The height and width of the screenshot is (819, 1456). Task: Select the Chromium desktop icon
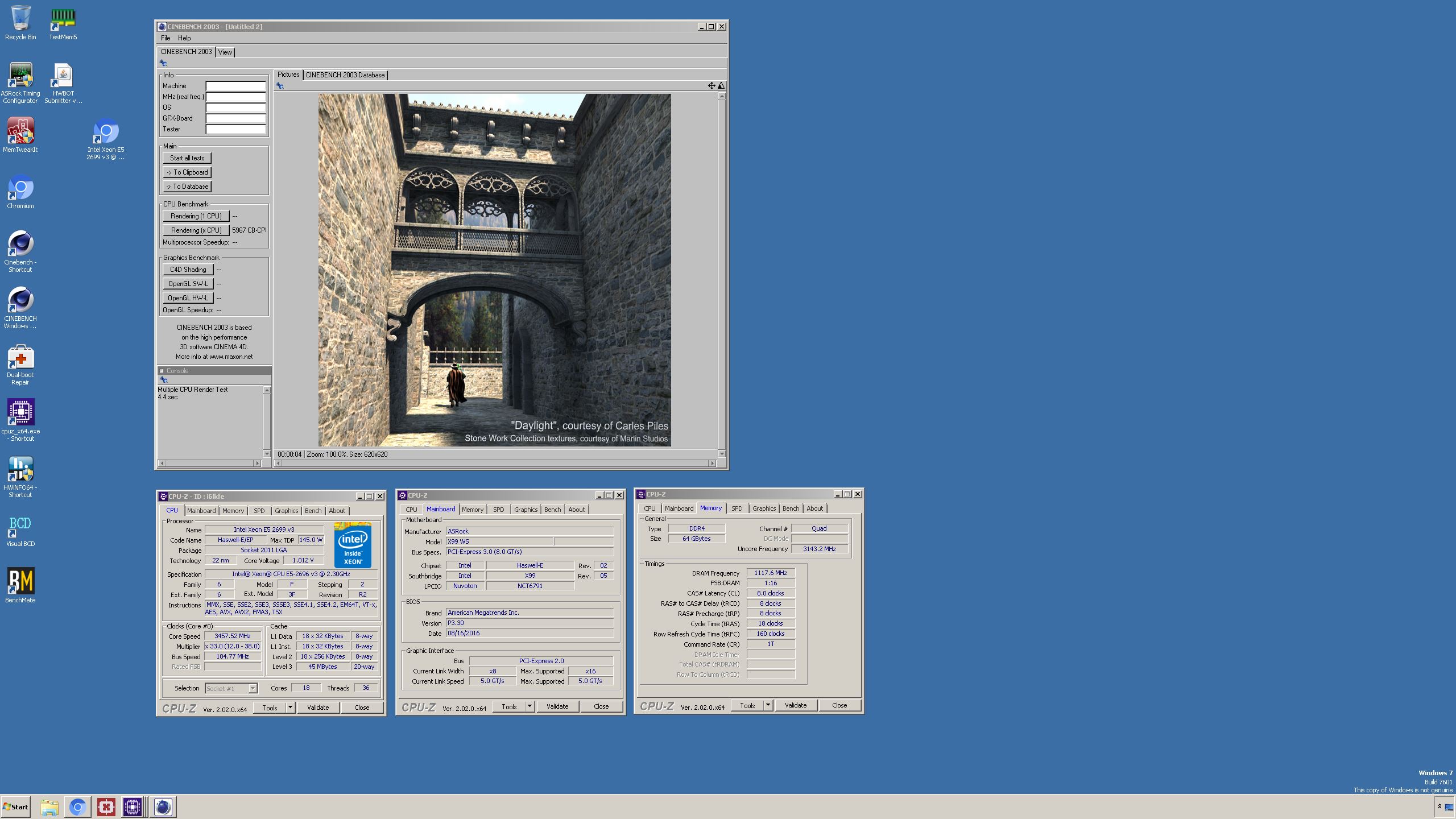point(20,192)
